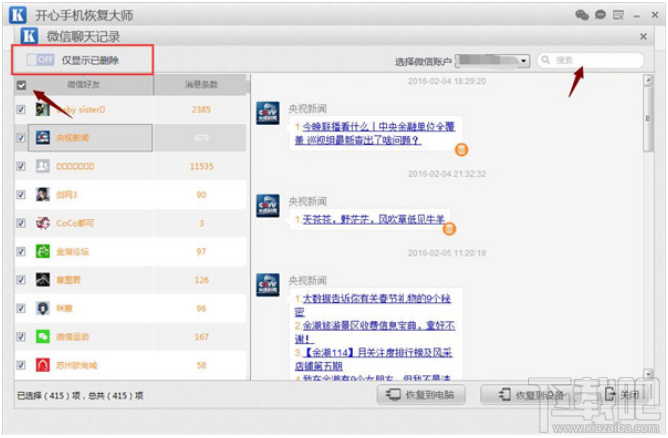Click the 恢复到电脑 button
This screenshot has height=438, width=668.
pos(421,395)
